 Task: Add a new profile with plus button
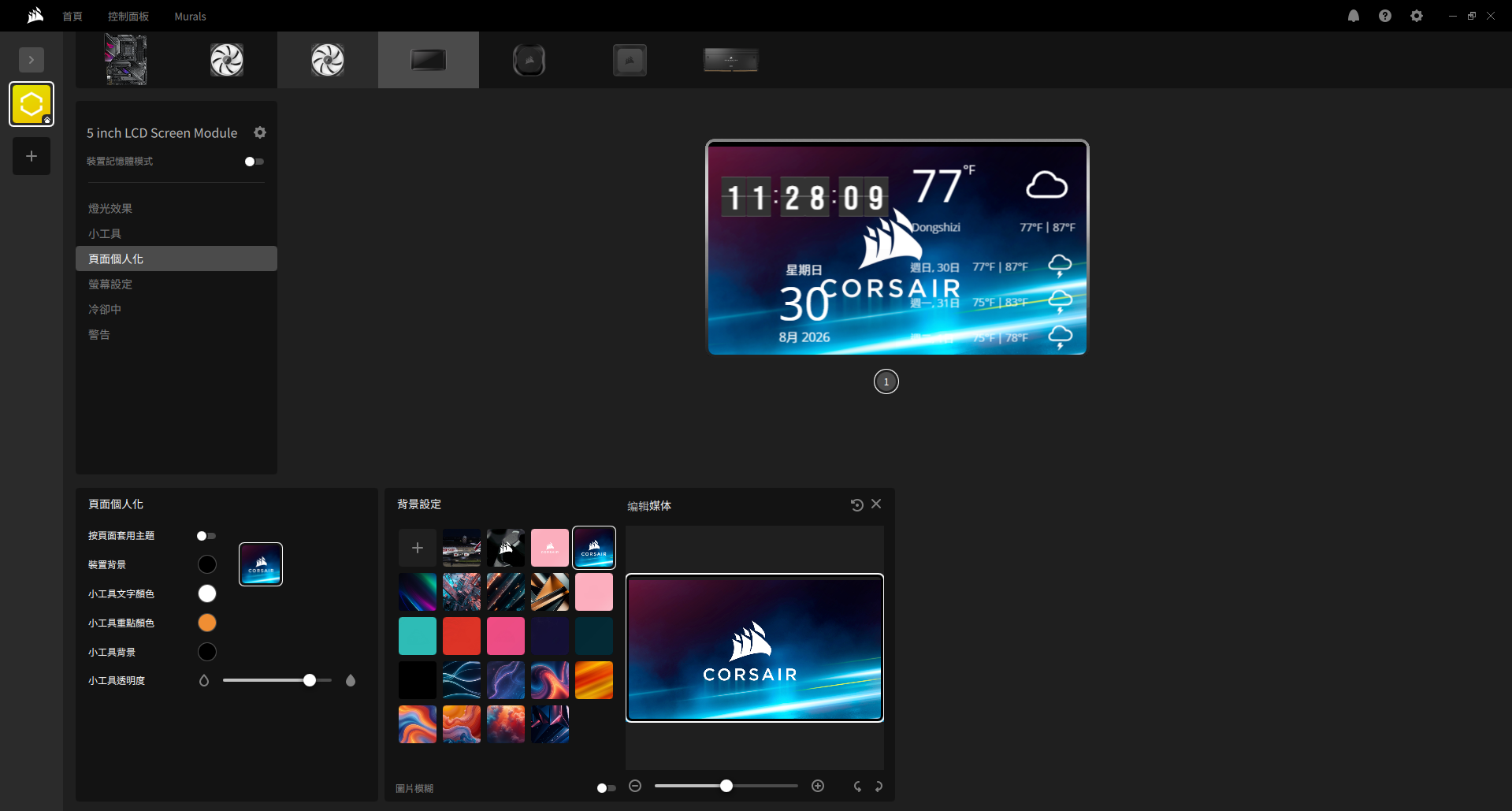click(32, 156)
